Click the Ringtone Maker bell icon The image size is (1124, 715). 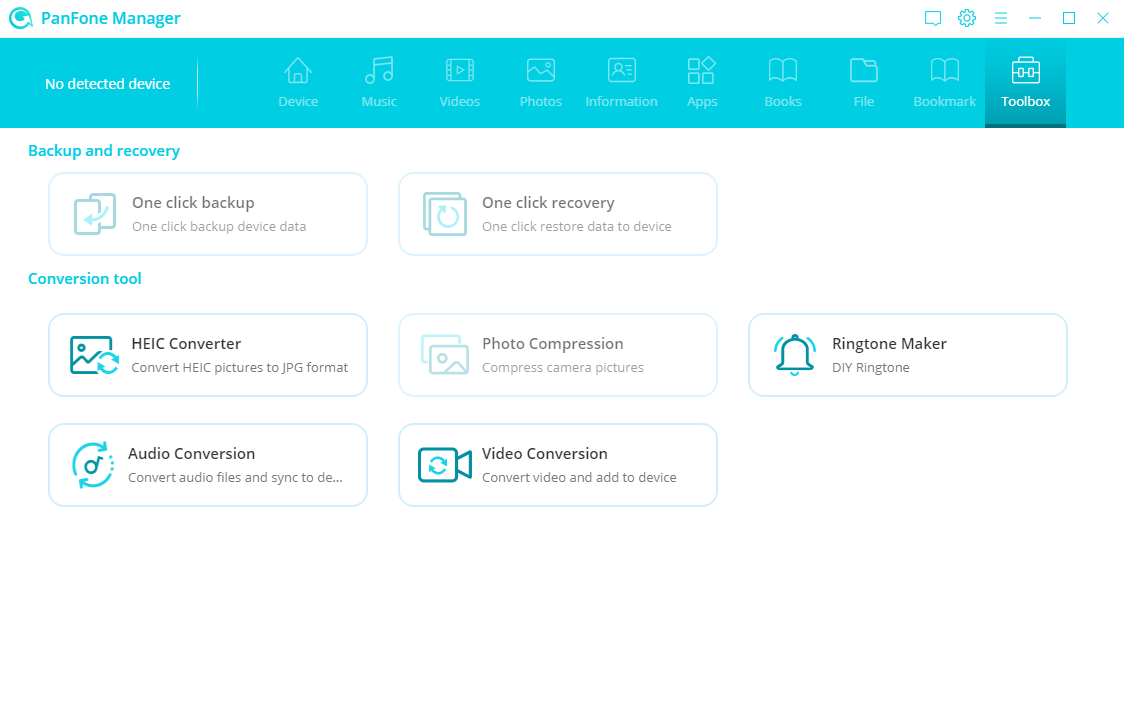click(x=794, y=355)
